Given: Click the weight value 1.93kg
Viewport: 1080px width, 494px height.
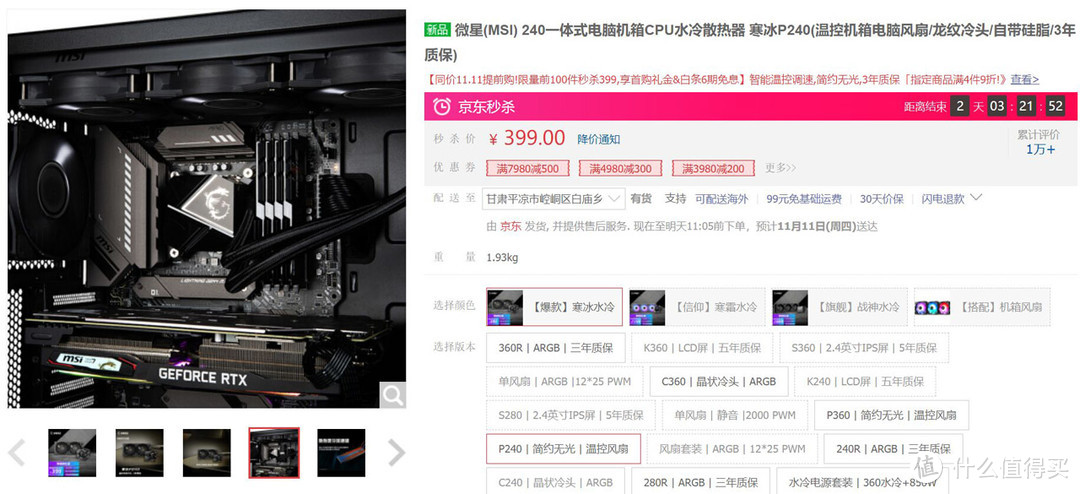Looking at the screenshot, I should coord(502,258).
